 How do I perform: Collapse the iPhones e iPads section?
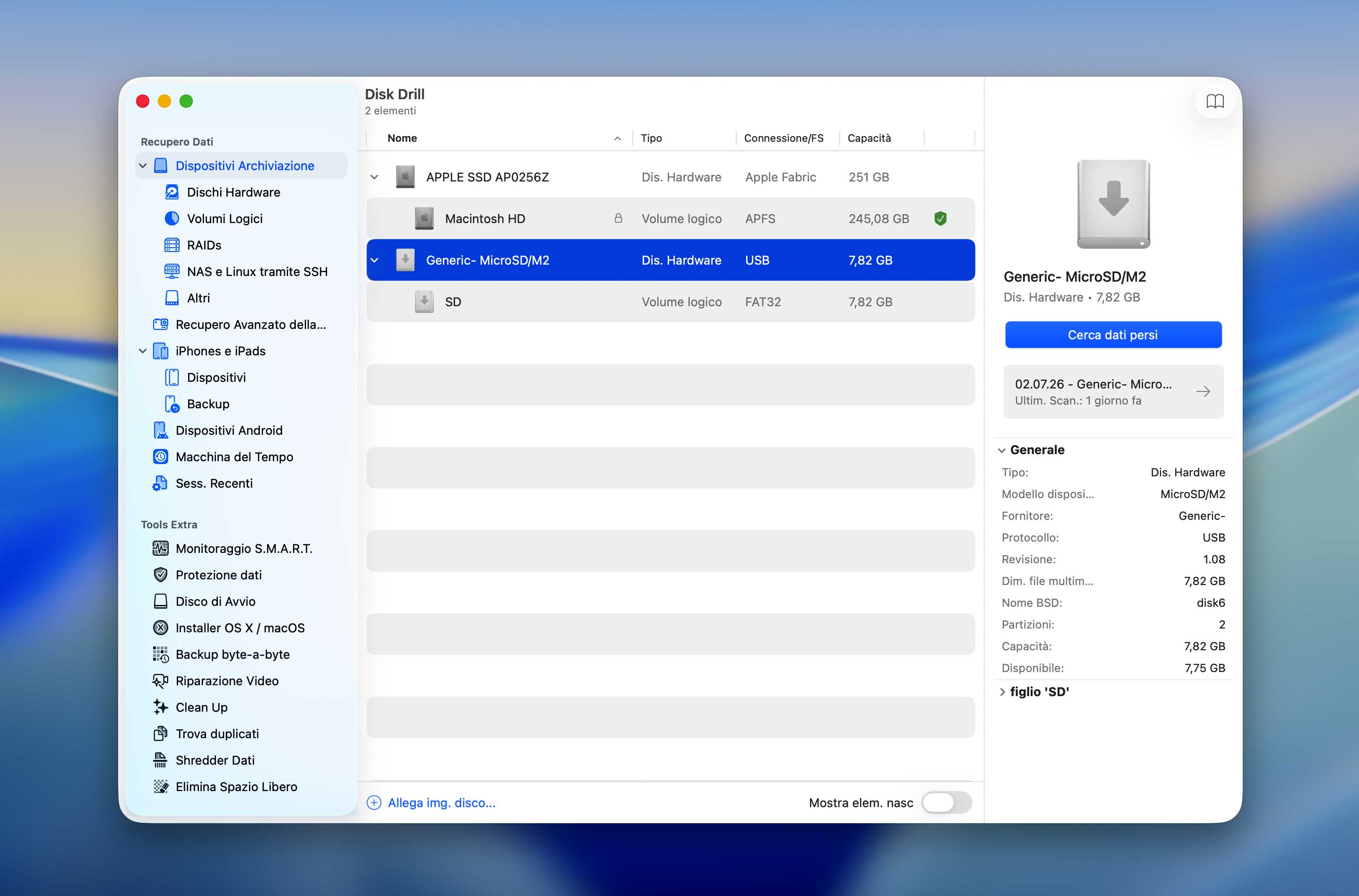pos(143,351)
